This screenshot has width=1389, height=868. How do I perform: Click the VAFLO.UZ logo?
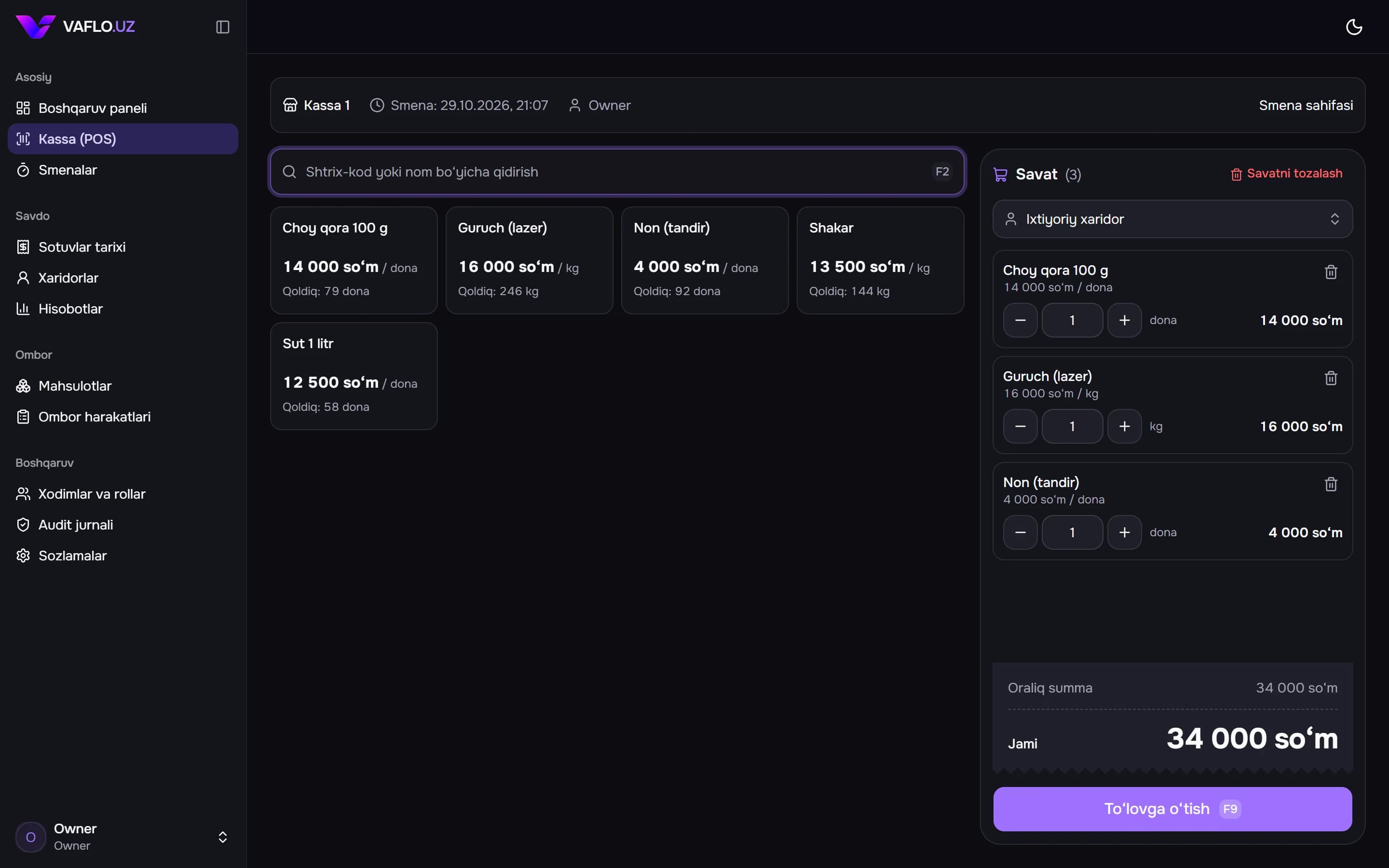[75, 27]
